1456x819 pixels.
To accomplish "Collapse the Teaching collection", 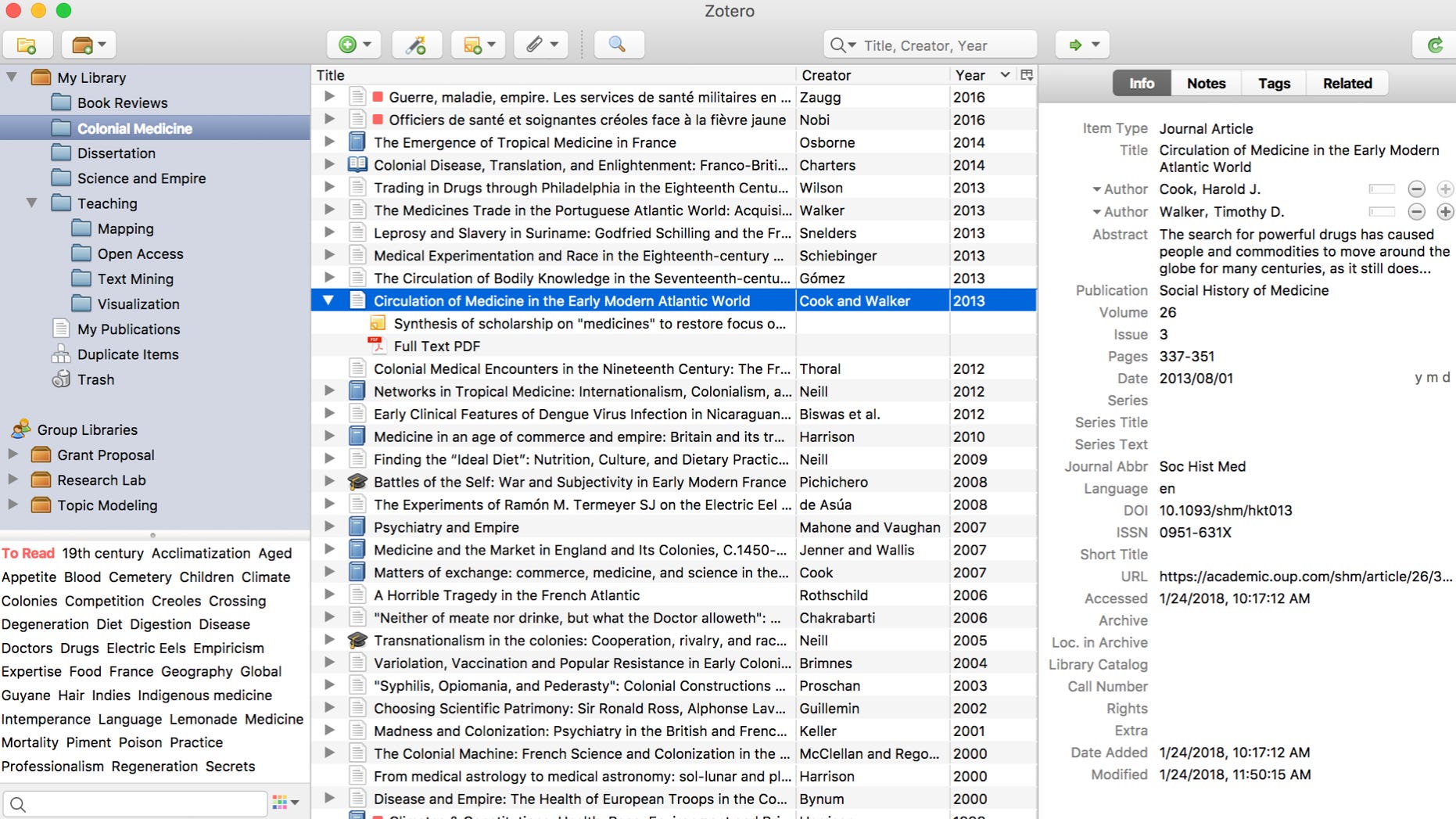I will point(32,203).
